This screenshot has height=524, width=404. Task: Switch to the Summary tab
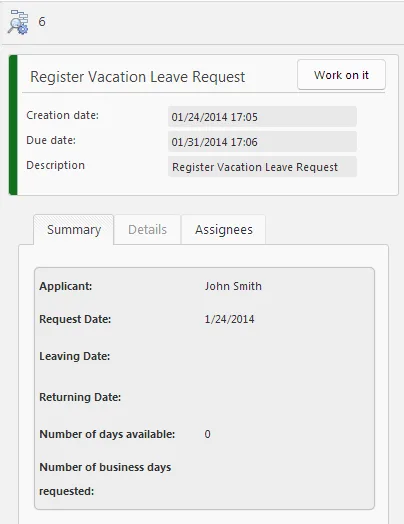[74, 230]
